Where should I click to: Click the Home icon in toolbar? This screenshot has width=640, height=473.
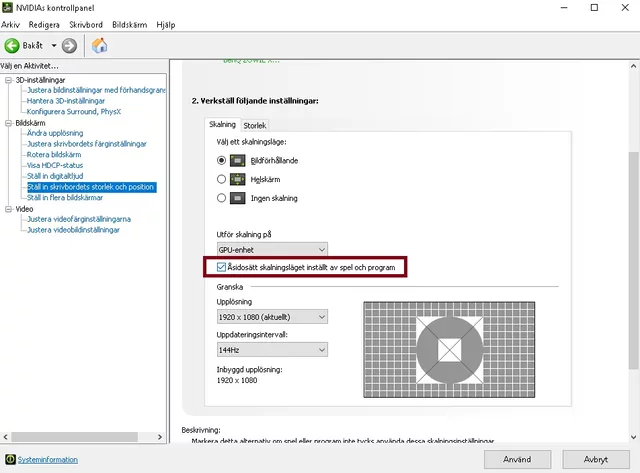click(100, 45)
